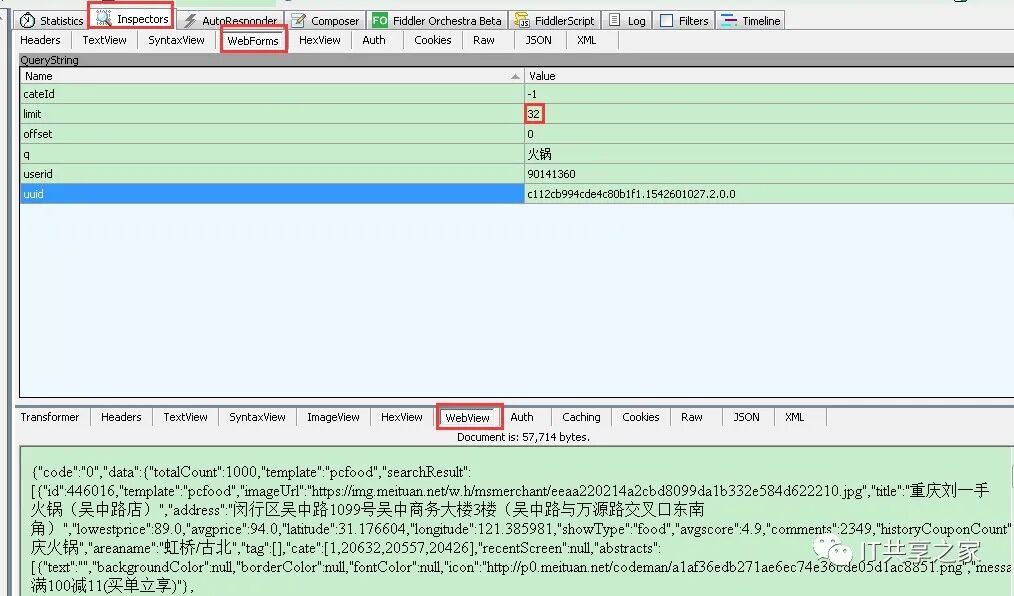This screenshot has width=1014, height=596.
Task: Select request Raw inspector tab
Action: [484, 40]
